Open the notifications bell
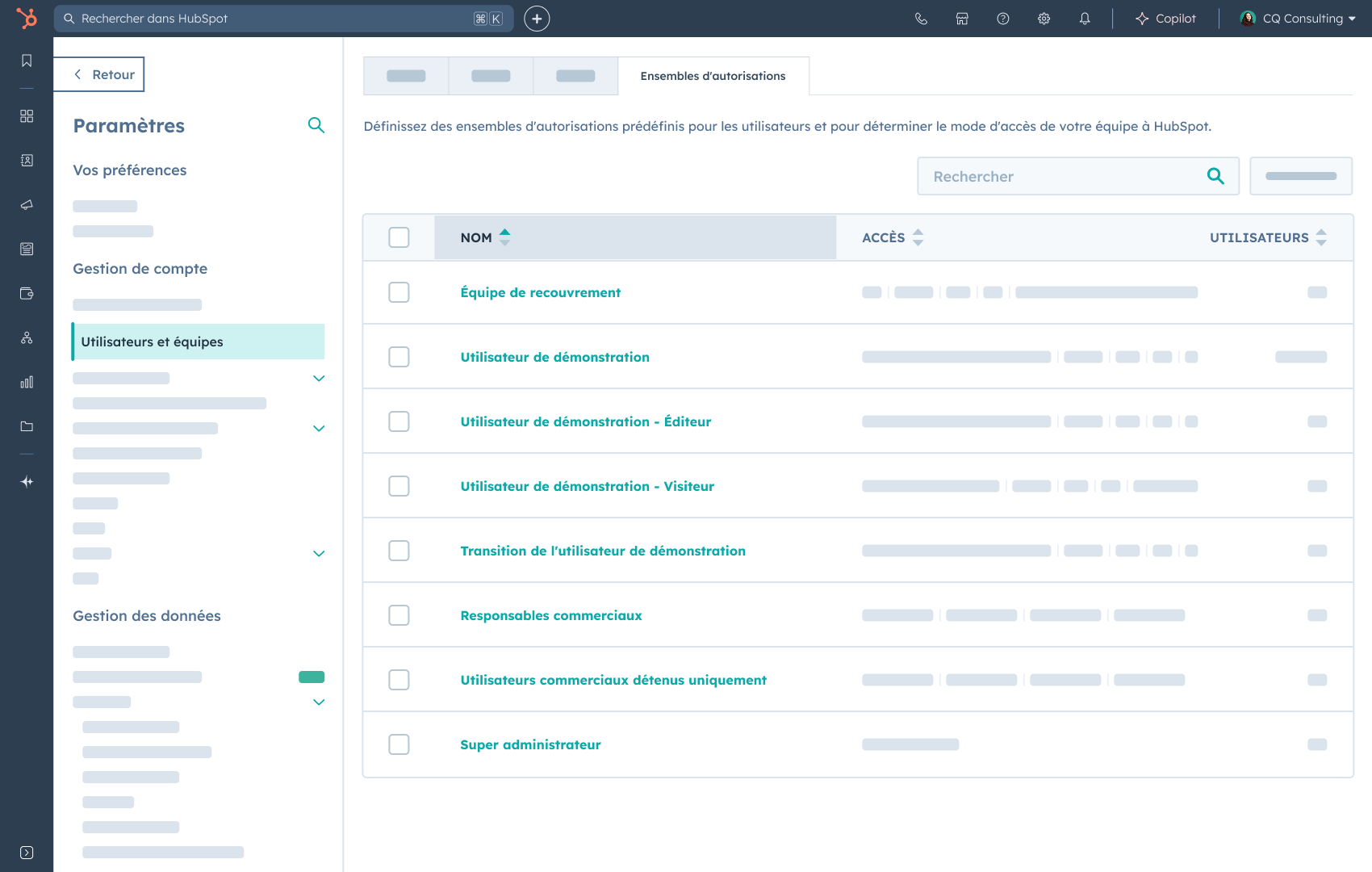The height and width of the screenshot is (872, 1372). tap(1085, 19)
